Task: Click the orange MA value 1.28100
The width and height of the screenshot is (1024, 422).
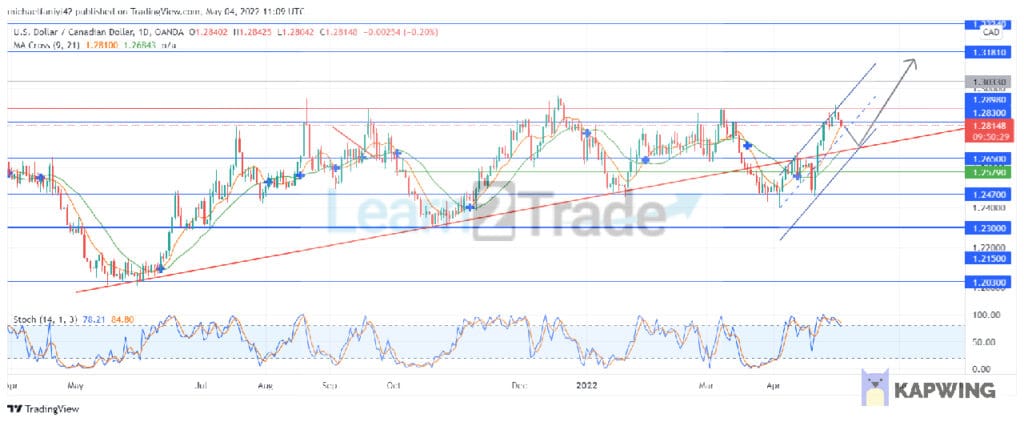Action: click(x=100, y=45)
